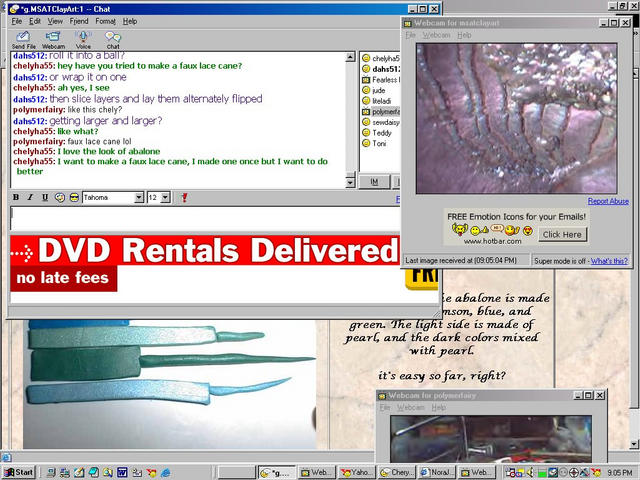The width and height of the screenshot is (640, 480).
Task: Click the Start button
Action: tap(18, 472)
